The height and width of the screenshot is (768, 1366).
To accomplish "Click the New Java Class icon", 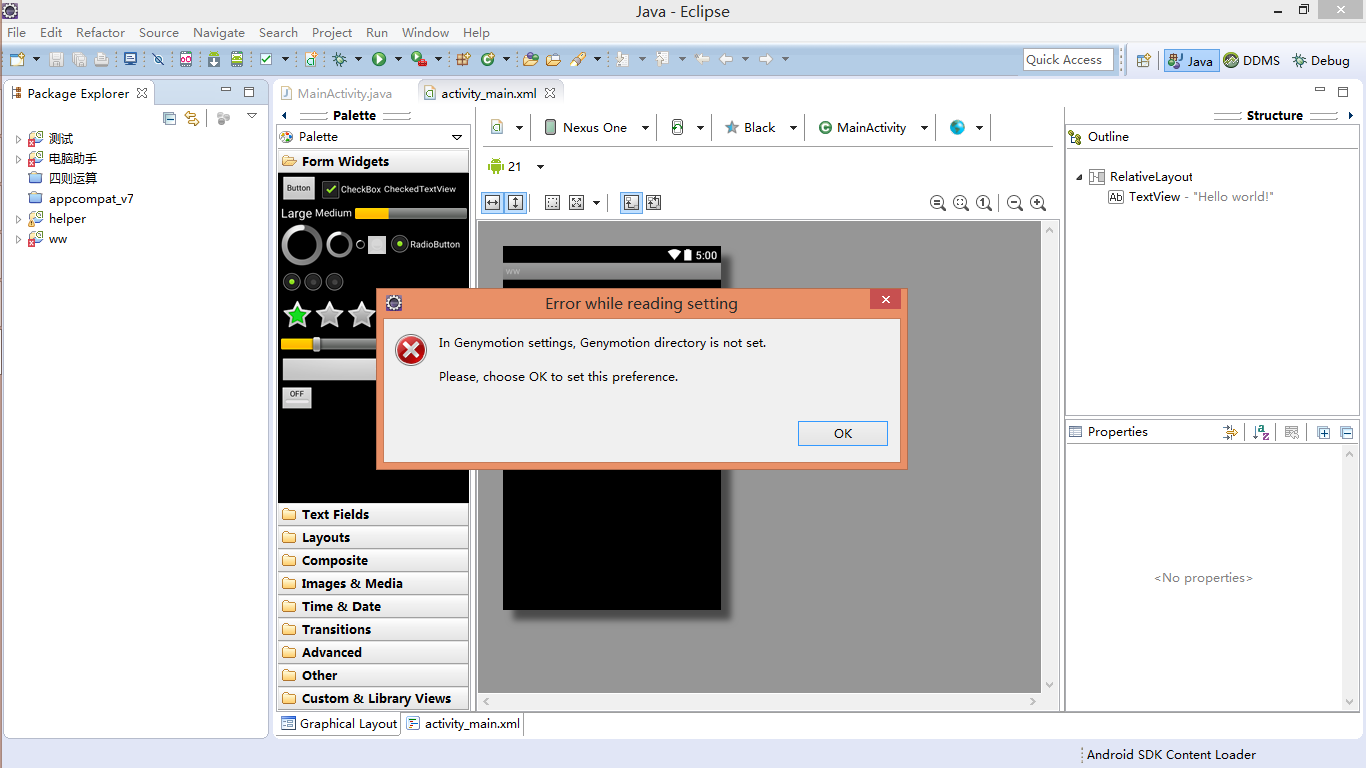I will pyautogui.click(x=488, y=59).
